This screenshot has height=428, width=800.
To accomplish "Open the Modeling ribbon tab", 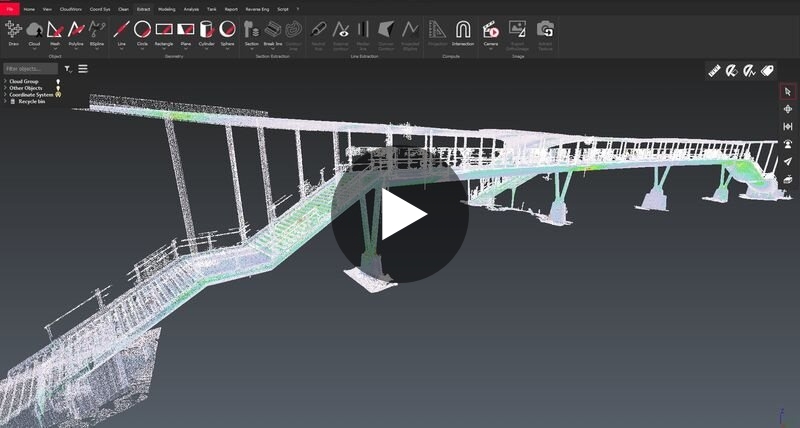I will click(166, 8).
